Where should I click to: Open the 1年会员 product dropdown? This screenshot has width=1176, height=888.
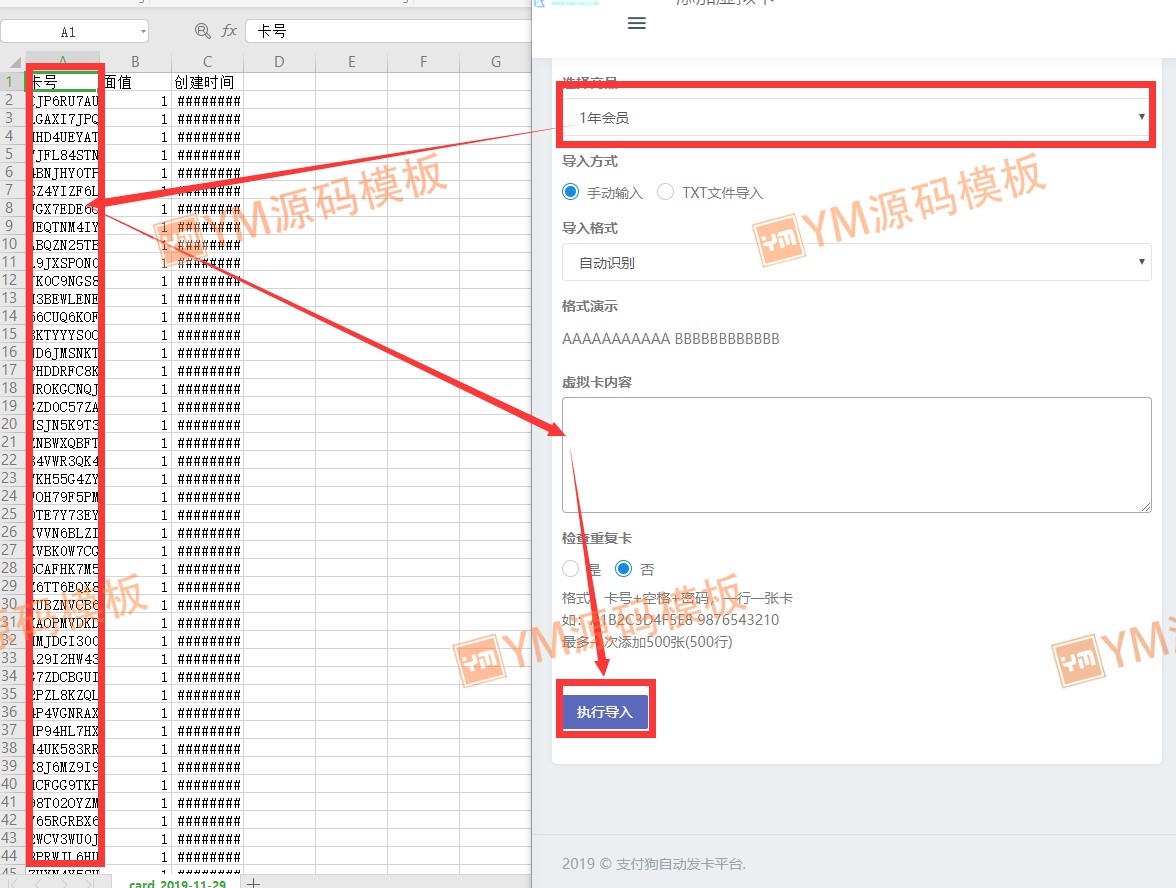(x=855, y=117)
